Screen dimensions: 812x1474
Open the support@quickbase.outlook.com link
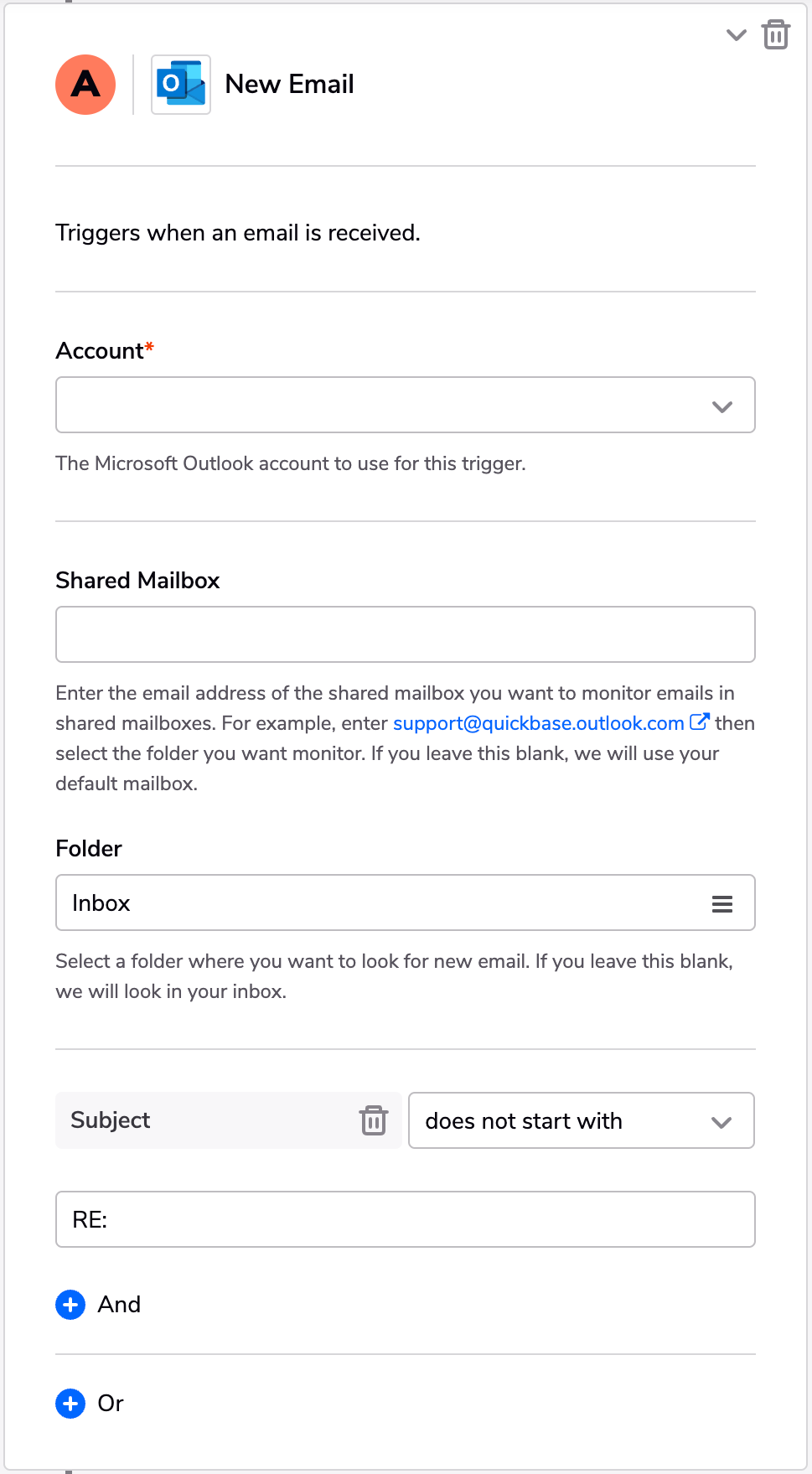point(539,723)
